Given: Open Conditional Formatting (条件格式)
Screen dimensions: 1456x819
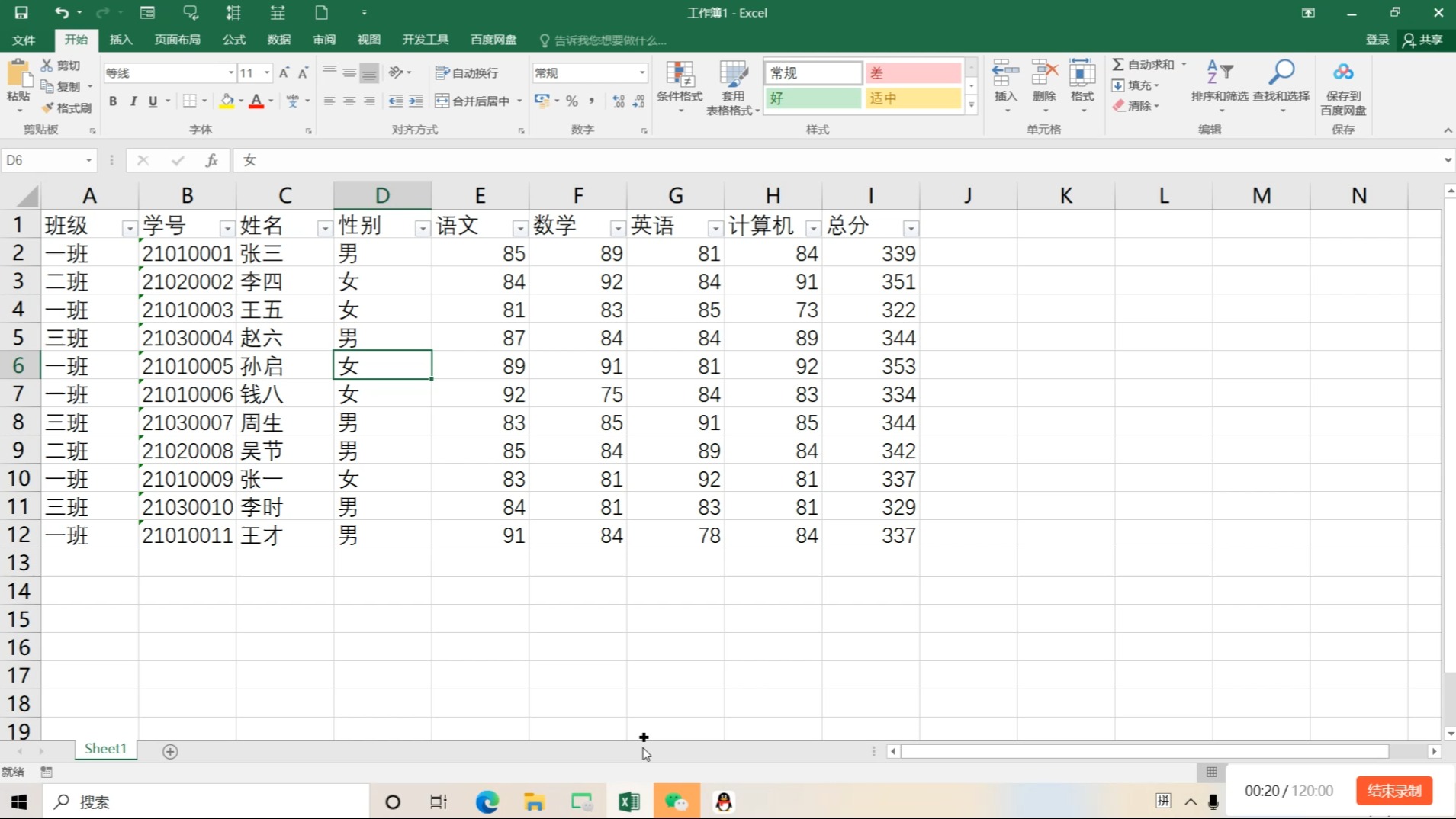Looking at the screenshot, I should click(x=680, y=86).
